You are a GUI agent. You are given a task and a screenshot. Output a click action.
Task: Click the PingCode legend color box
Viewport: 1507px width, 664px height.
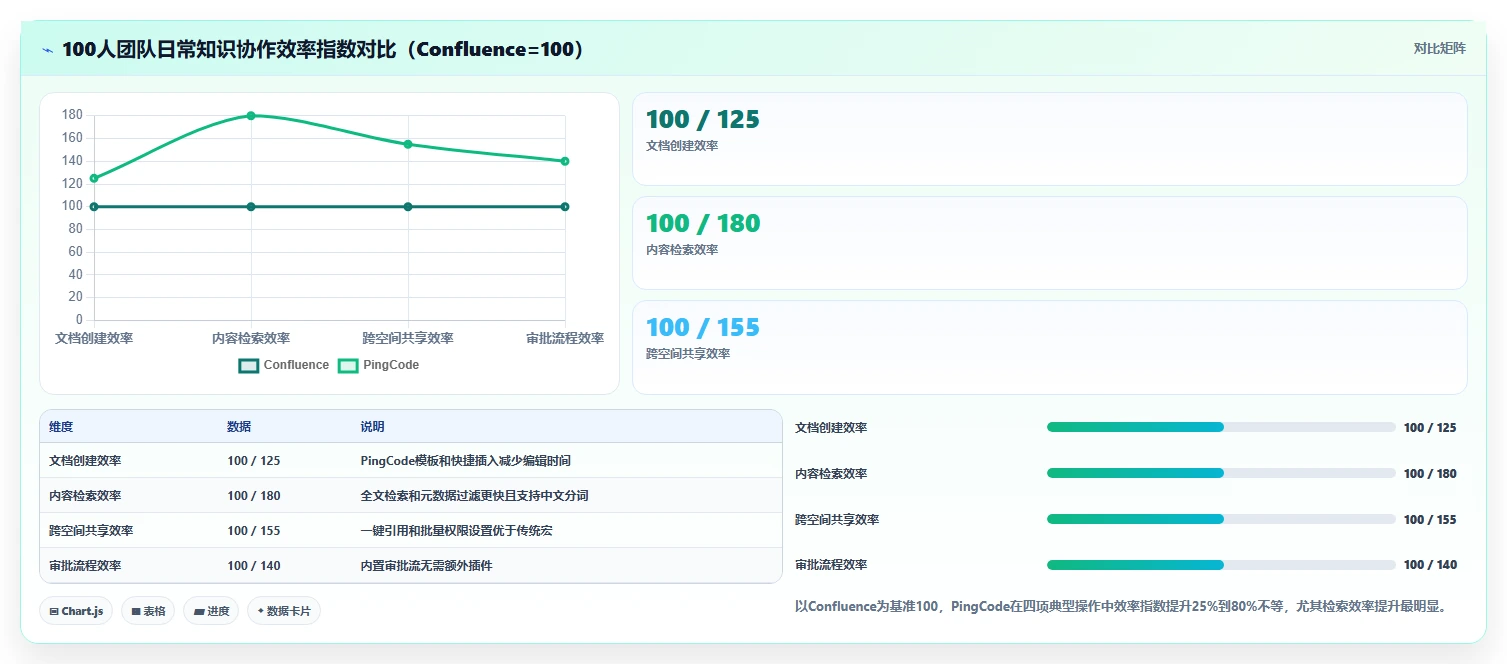[348, 366]
